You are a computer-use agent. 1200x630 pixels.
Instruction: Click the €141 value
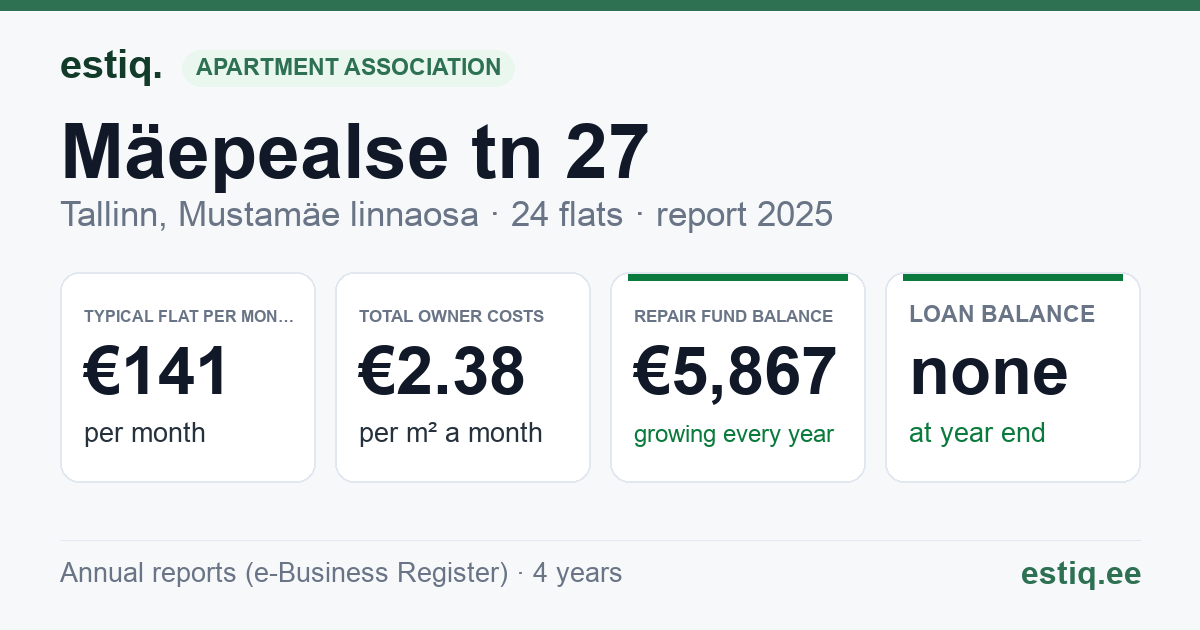coord(156,372)
